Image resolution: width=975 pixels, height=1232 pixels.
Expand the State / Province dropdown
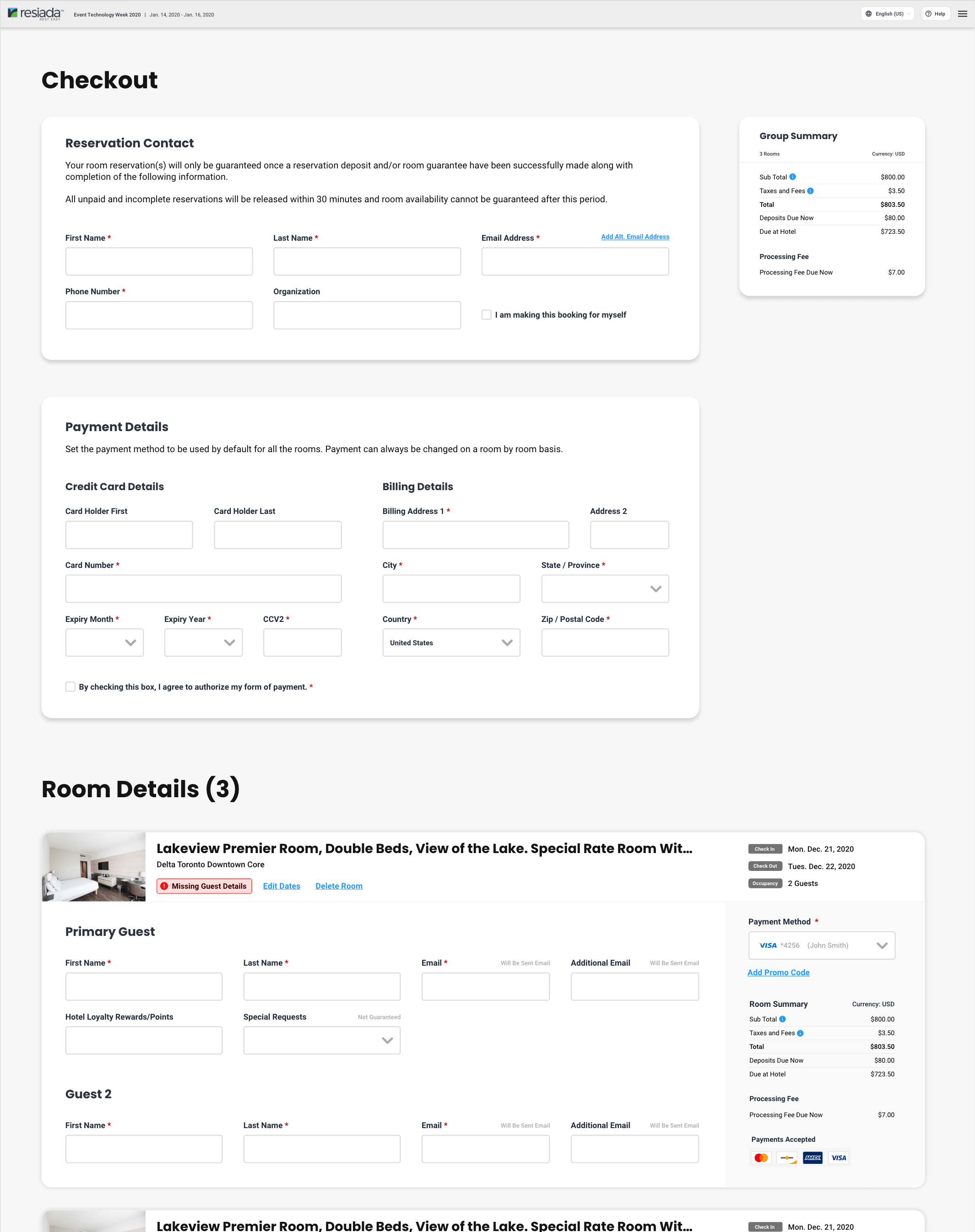pos(605,589)
